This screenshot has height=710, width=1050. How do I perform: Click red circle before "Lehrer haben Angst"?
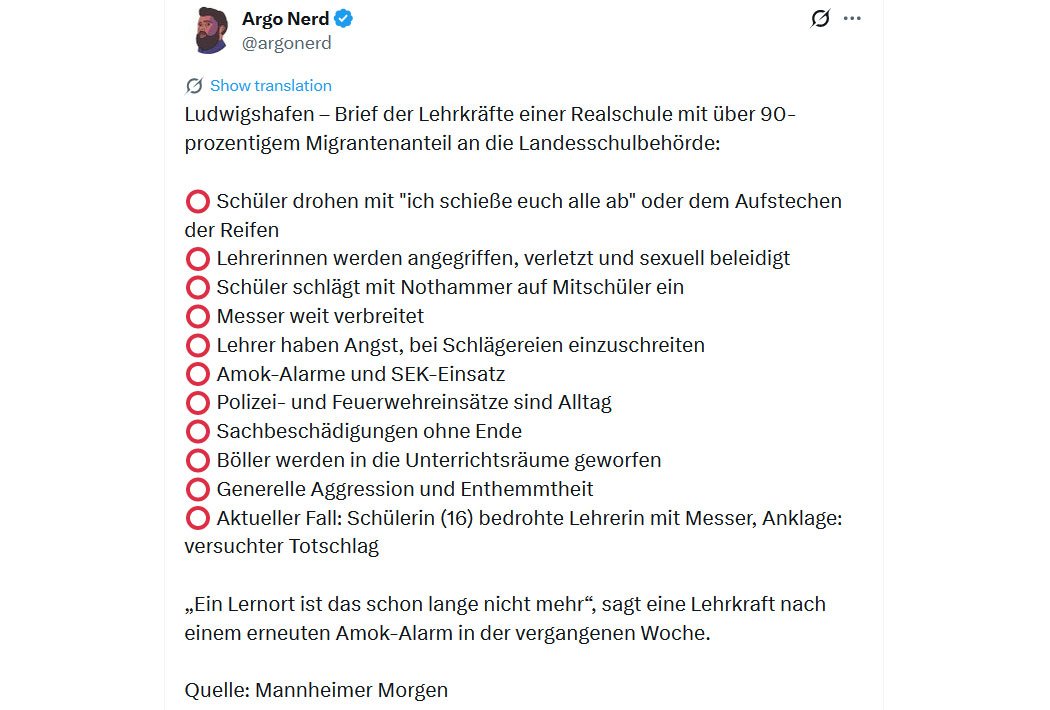pos(197,346)
